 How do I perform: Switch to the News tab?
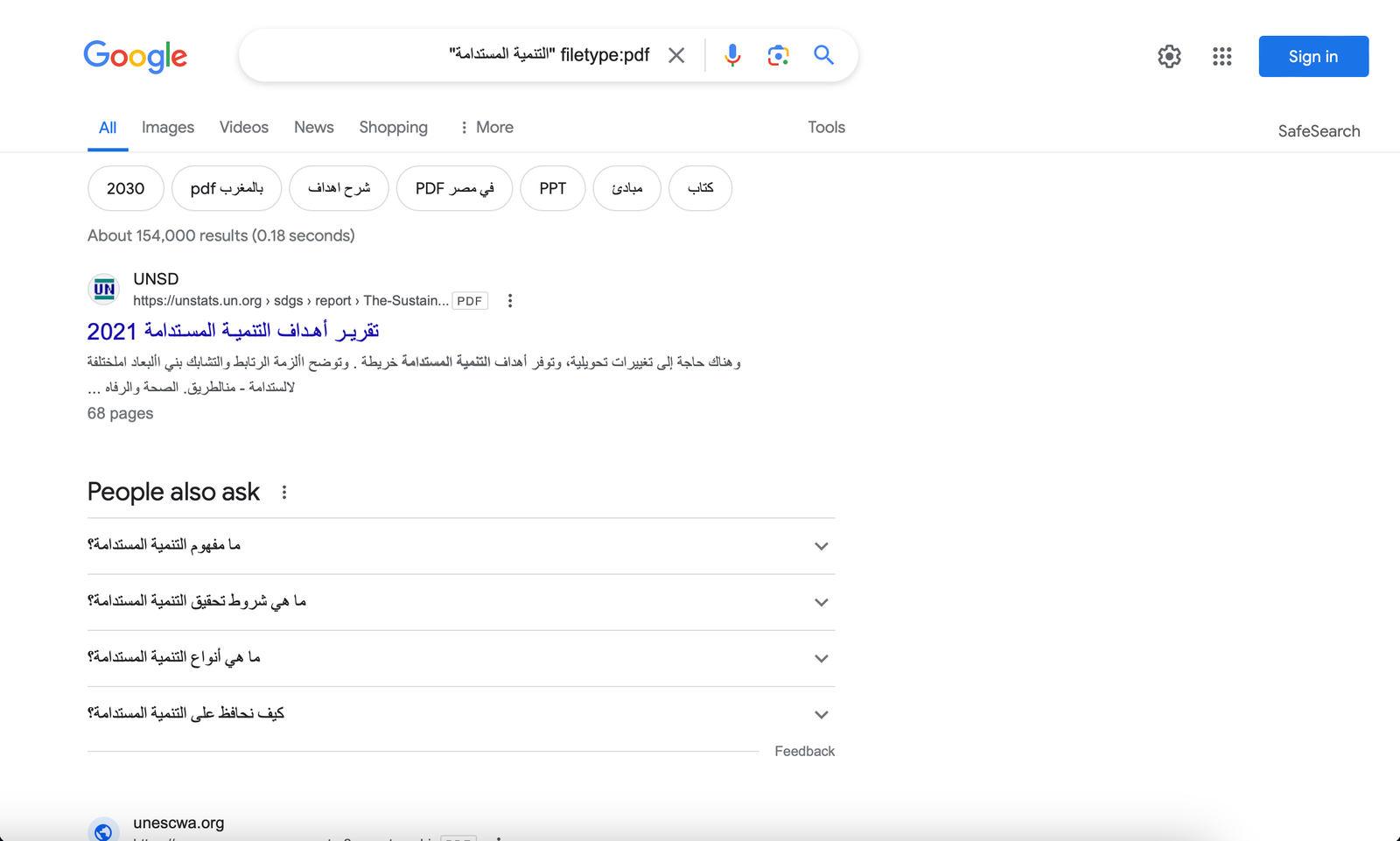click(314, 128)
